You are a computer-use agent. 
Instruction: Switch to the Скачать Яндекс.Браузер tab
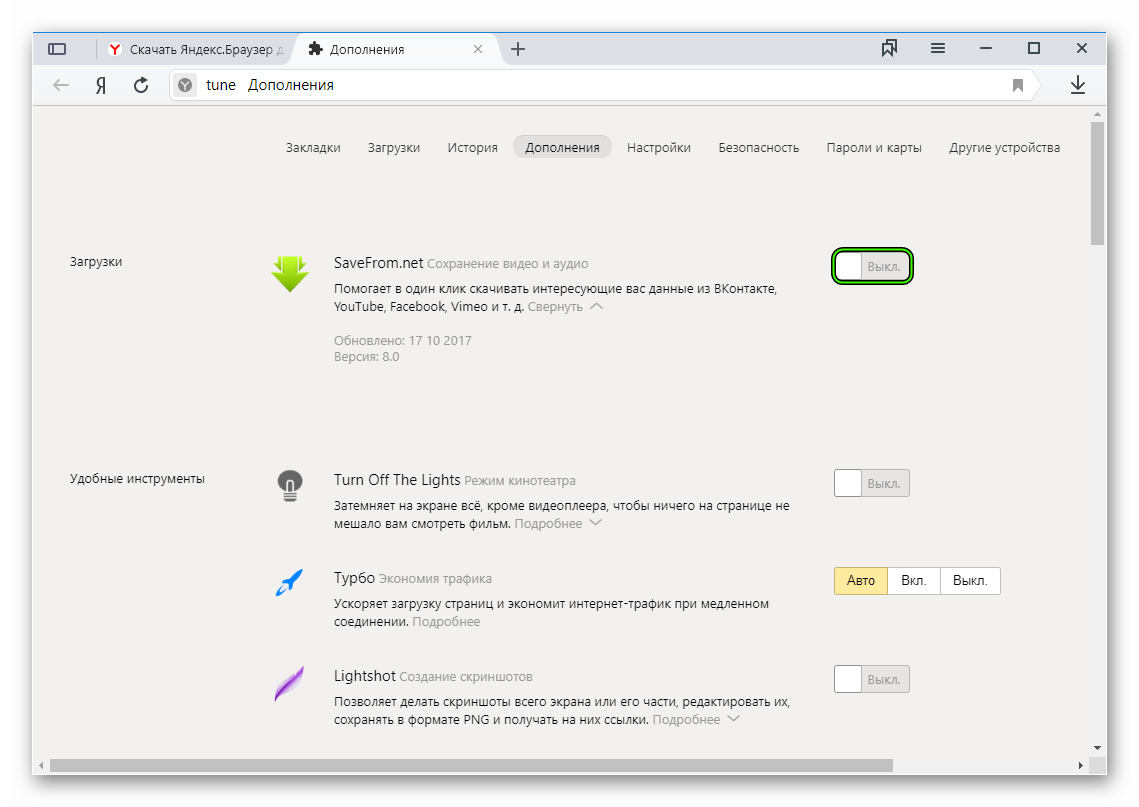(195, 49)
